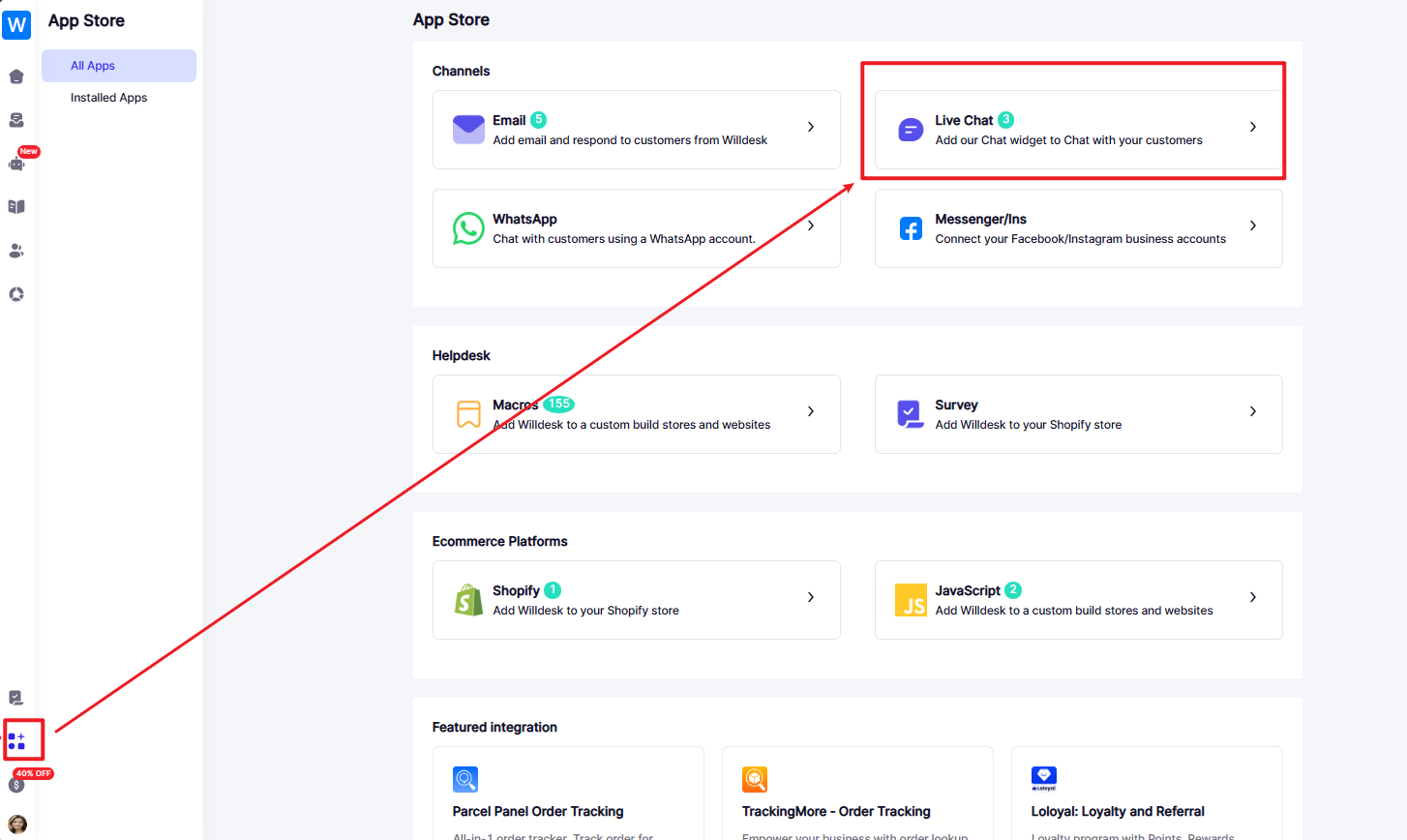Expand the Shopify chevron arrow
The image size is (1407, 840).
pyautogui.click(x=811, y=597)
